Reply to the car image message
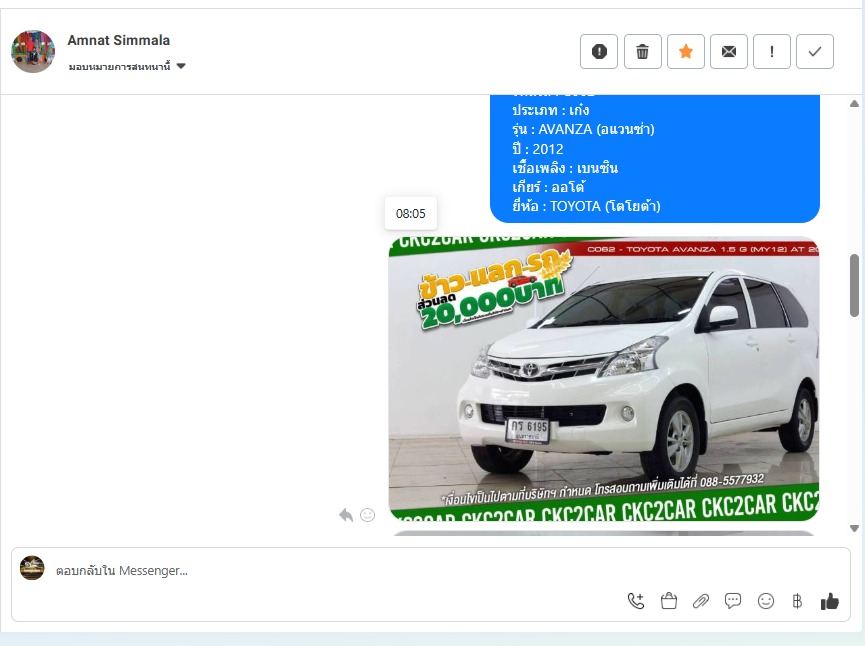 346,515
